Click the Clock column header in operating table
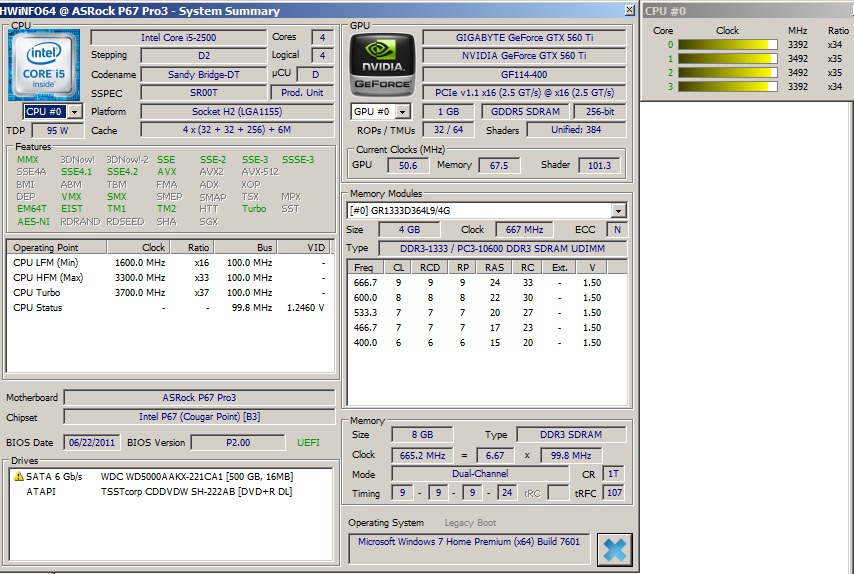Image resolution: width=854 pixels, height=574 pixels. (138, 248)
